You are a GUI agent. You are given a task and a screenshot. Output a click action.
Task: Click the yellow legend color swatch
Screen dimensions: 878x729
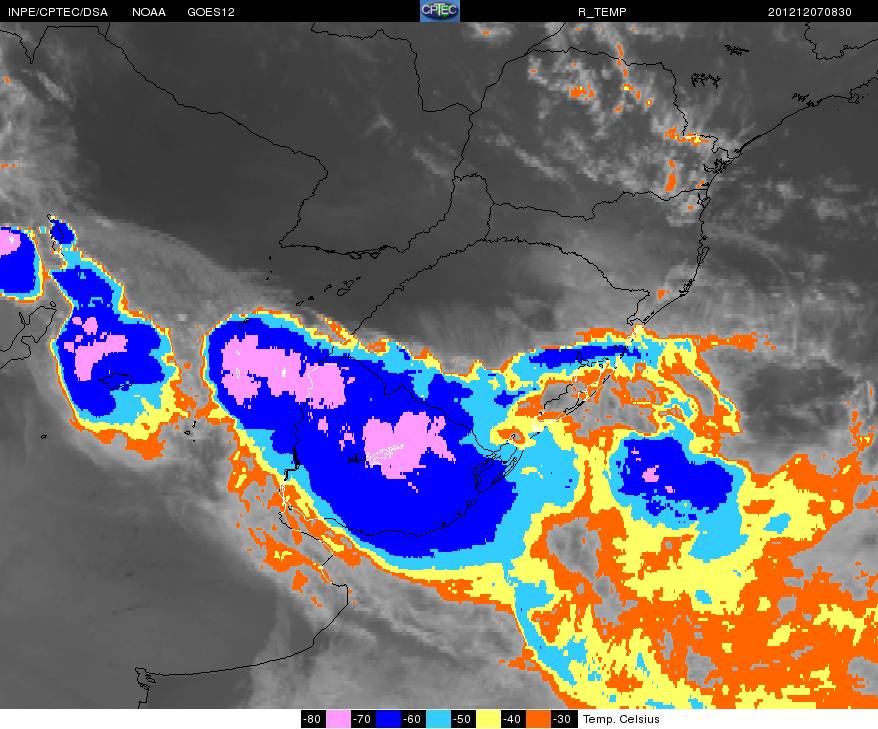488,719
